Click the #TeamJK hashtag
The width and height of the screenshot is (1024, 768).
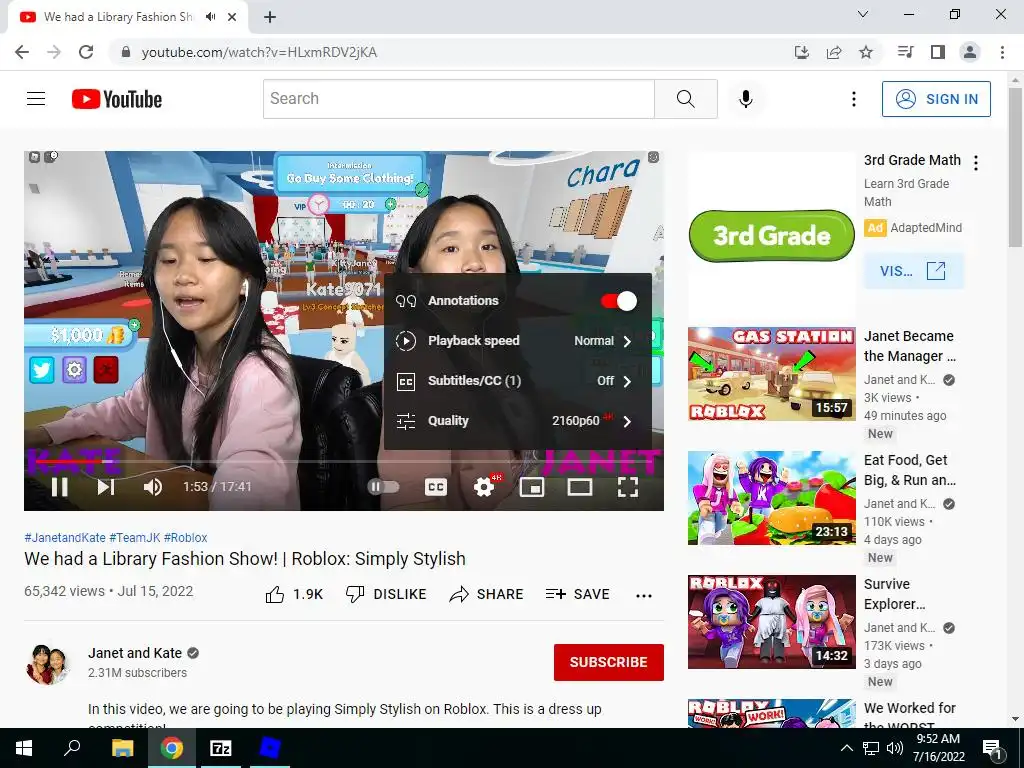(135, 537)
